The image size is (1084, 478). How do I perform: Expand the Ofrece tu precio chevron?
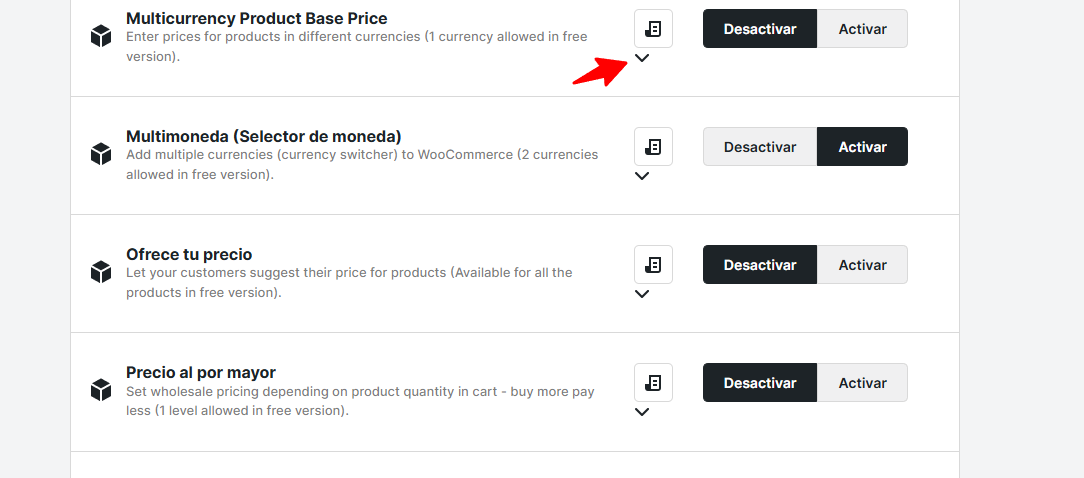[x=642, y=294]
